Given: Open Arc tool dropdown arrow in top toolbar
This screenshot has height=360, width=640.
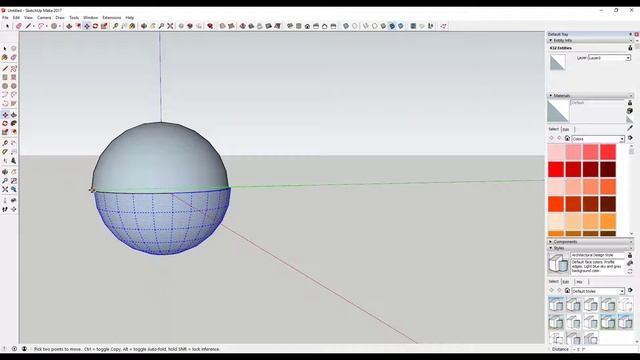Looking at the screenshot, I should pyautogui.click(x=47, y=26).
